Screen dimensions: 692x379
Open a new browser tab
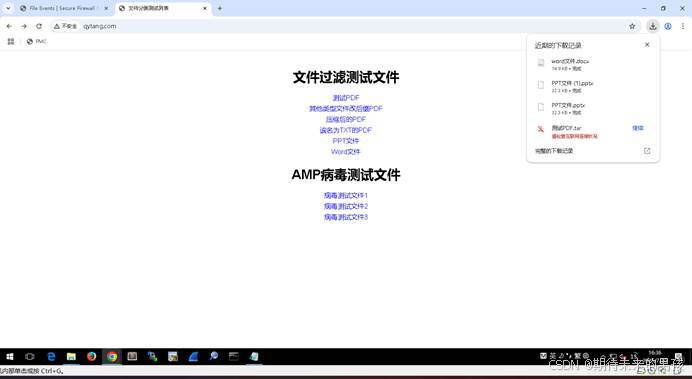pos(220,8)
